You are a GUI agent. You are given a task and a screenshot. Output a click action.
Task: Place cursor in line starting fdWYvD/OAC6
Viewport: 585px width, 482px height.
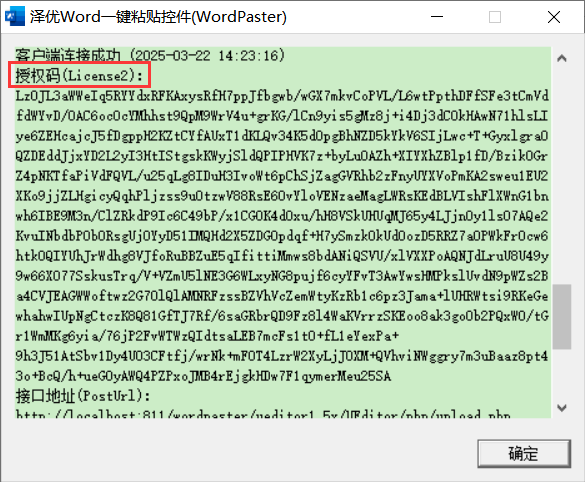click(282, 116)
